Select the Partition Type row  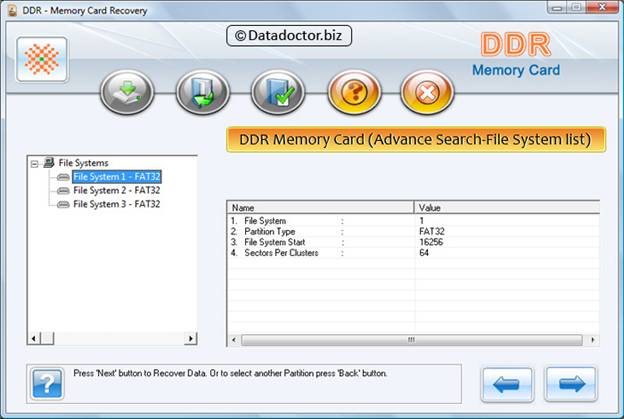click(413, 231)
